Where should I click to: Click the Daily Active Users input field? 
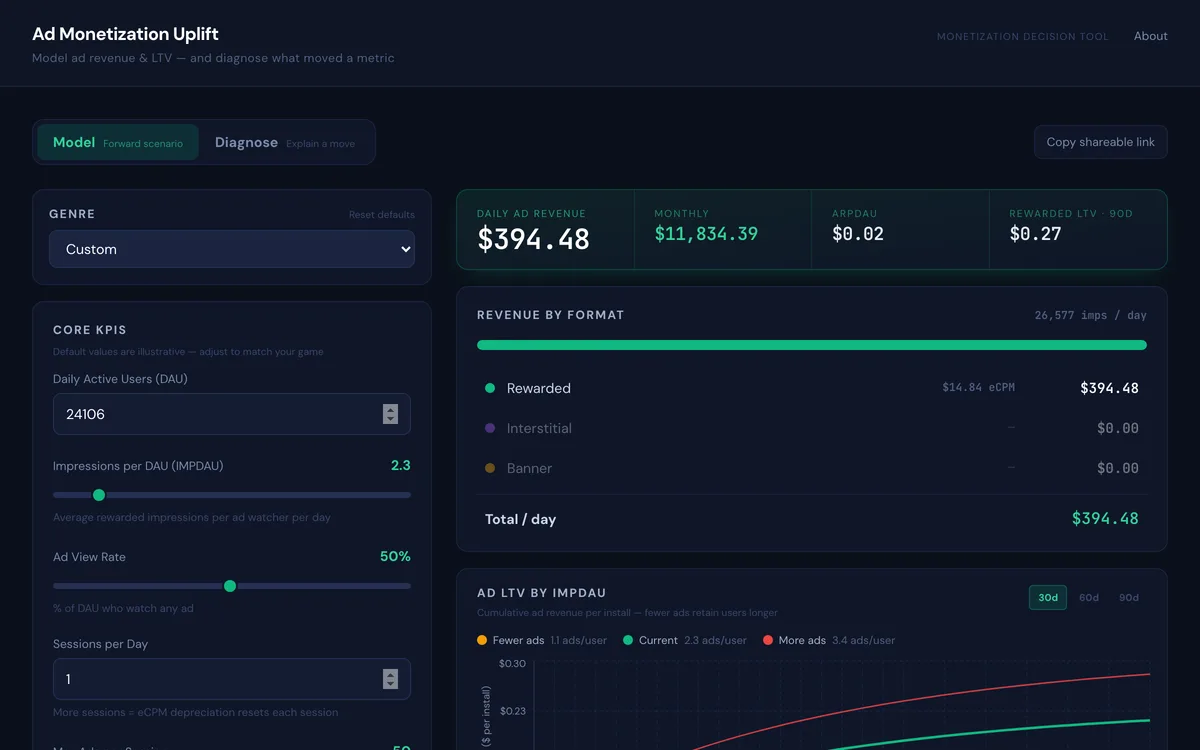tap(232, 414)
